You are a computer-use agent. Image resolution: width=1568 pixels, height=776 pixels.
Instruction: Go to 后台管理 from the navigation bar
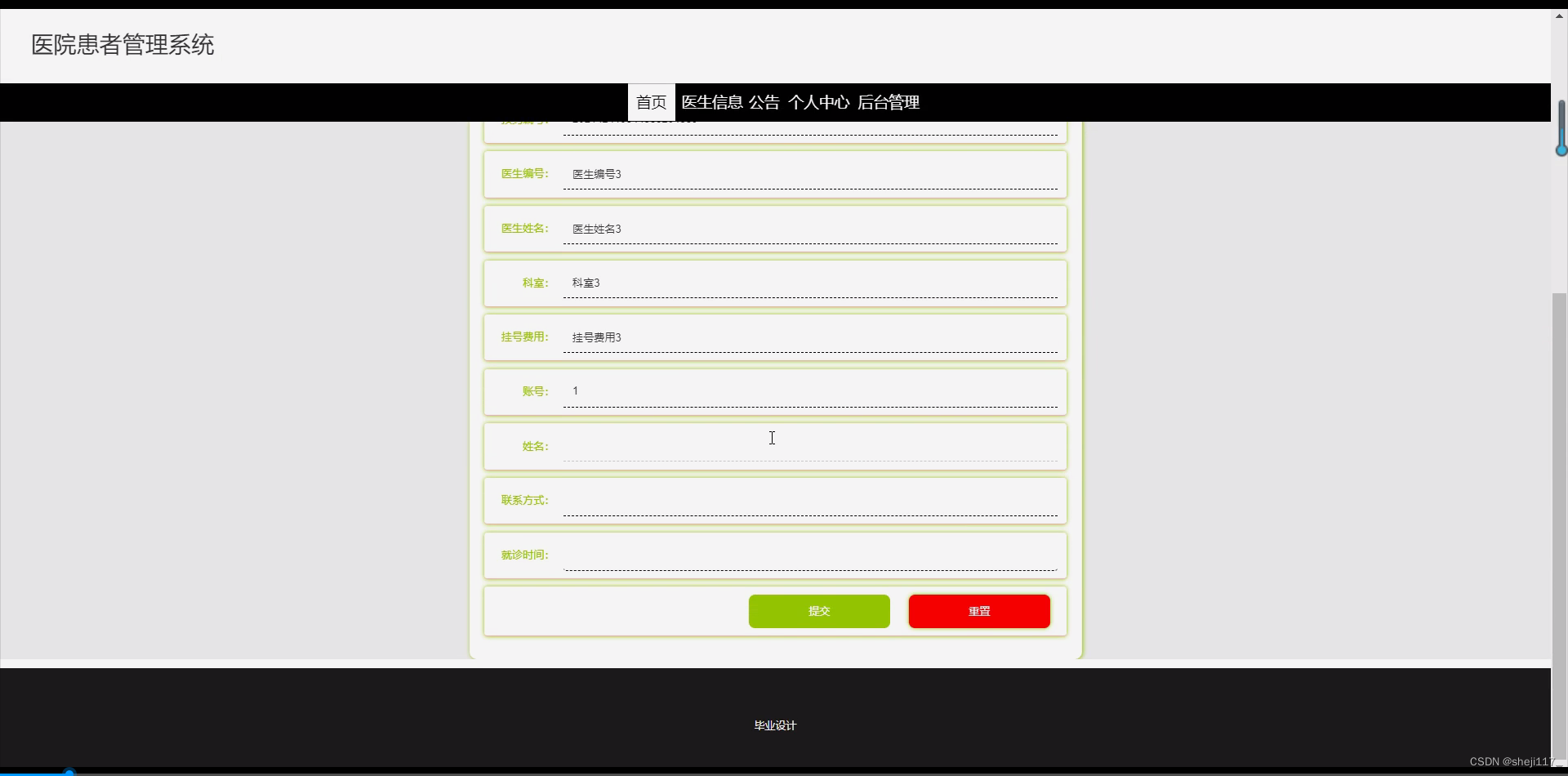coord(889,101)
